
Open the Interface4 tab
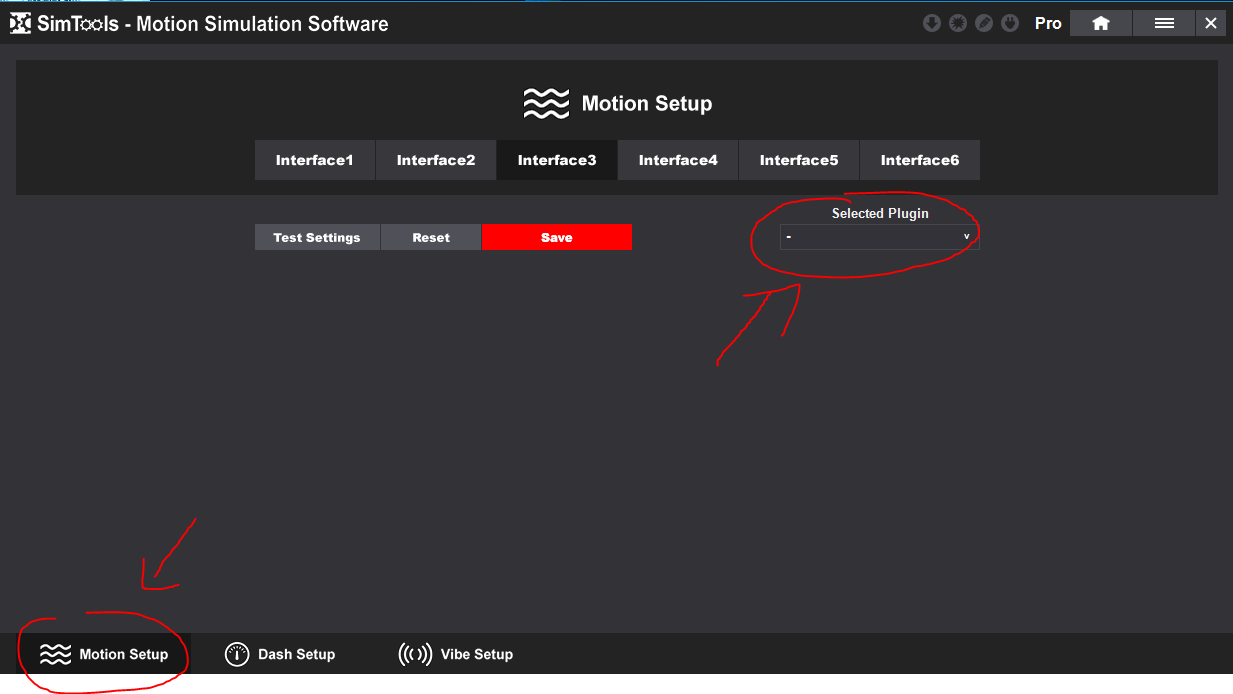pyautogui.click(x=678, y=160)
